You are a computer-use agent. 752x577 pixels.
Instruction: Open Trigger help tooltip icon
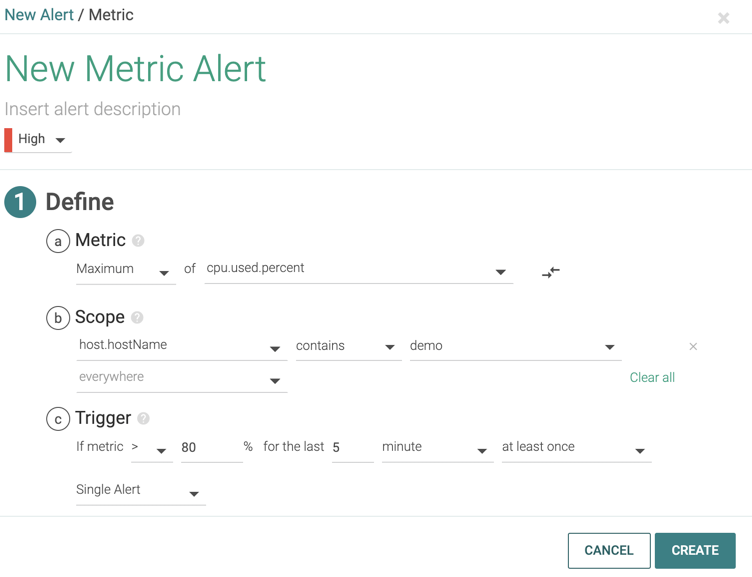point(143,418)
